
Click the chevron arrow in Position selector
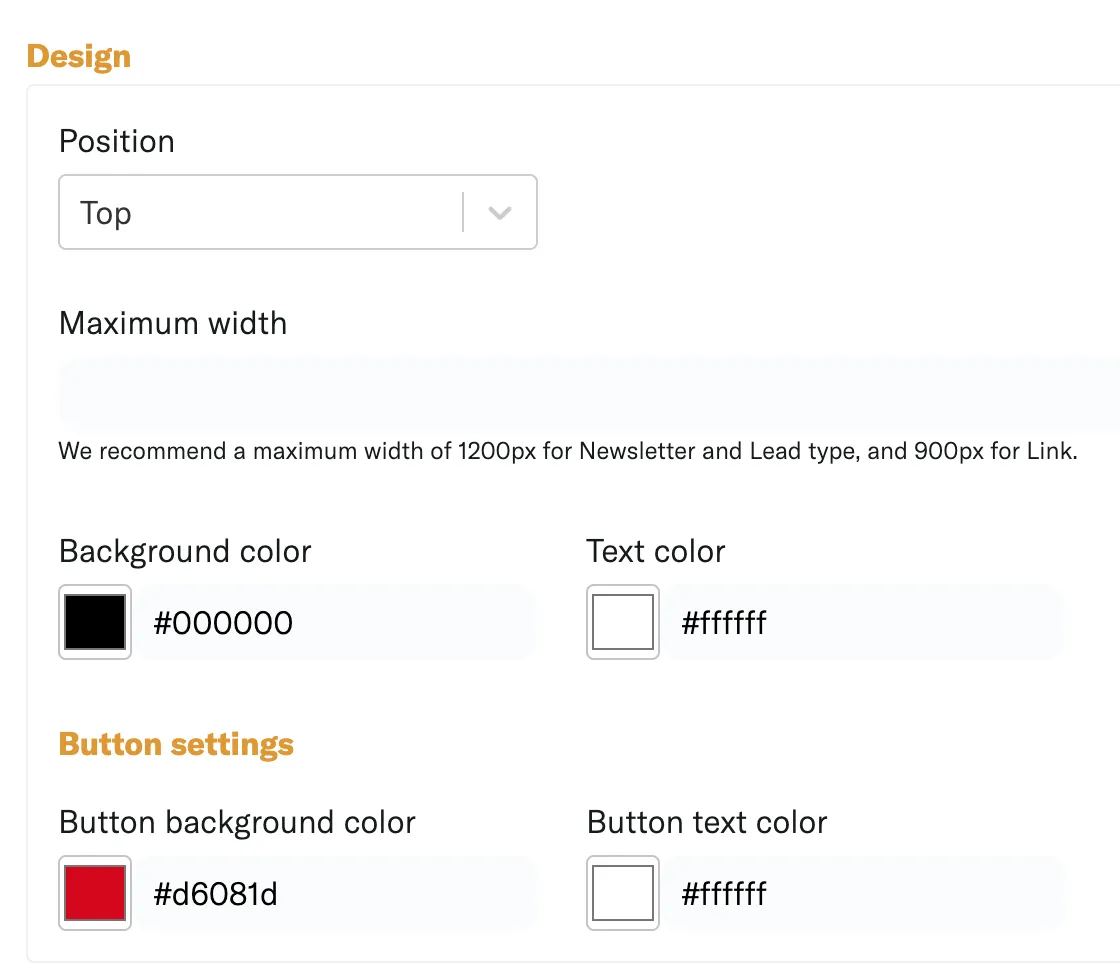[500, 212]
